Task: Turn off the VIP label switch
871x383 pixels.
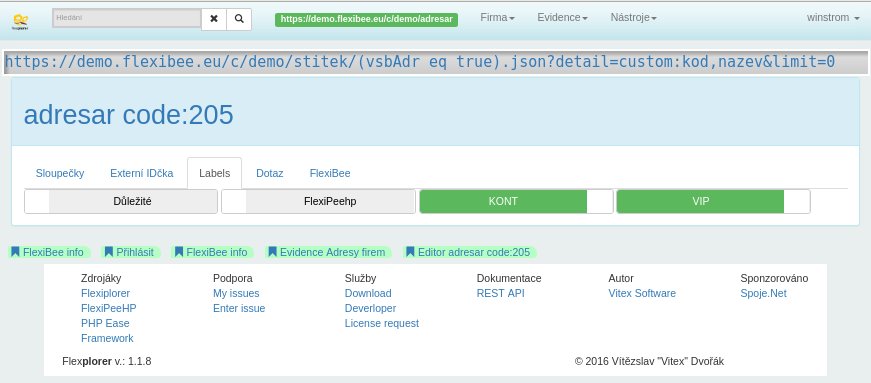Action: click(x=713, y=201)
